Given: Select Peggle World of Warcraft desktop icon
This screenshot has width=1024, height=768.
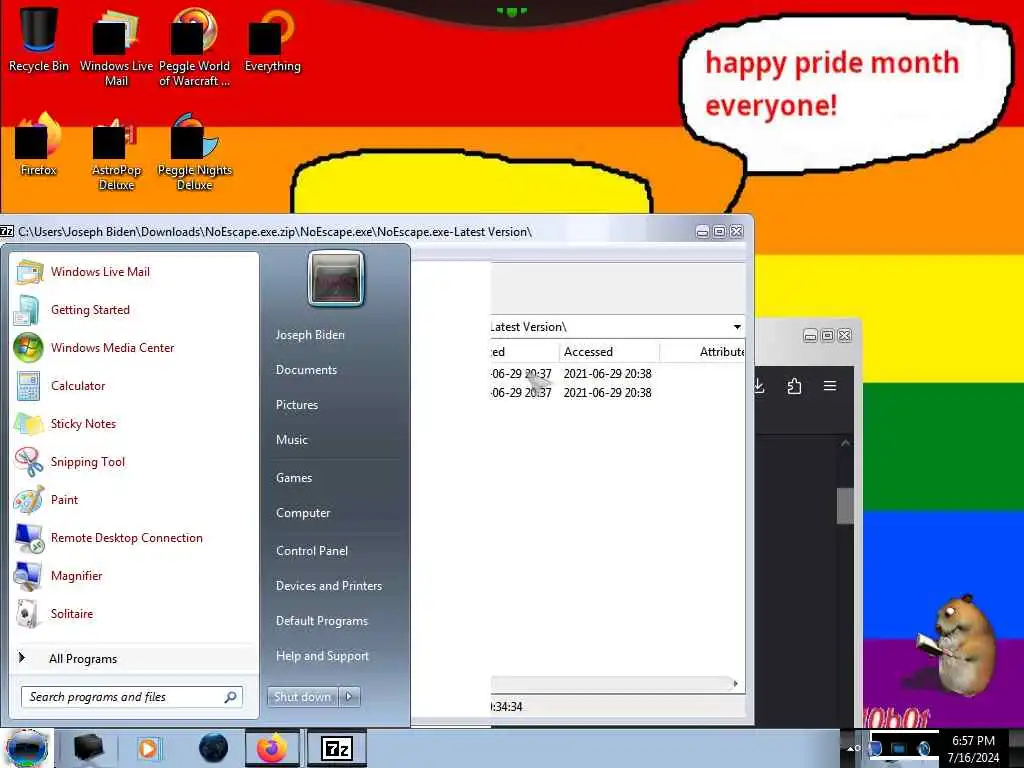Looking at the screenshot, I should coord(195,49).
